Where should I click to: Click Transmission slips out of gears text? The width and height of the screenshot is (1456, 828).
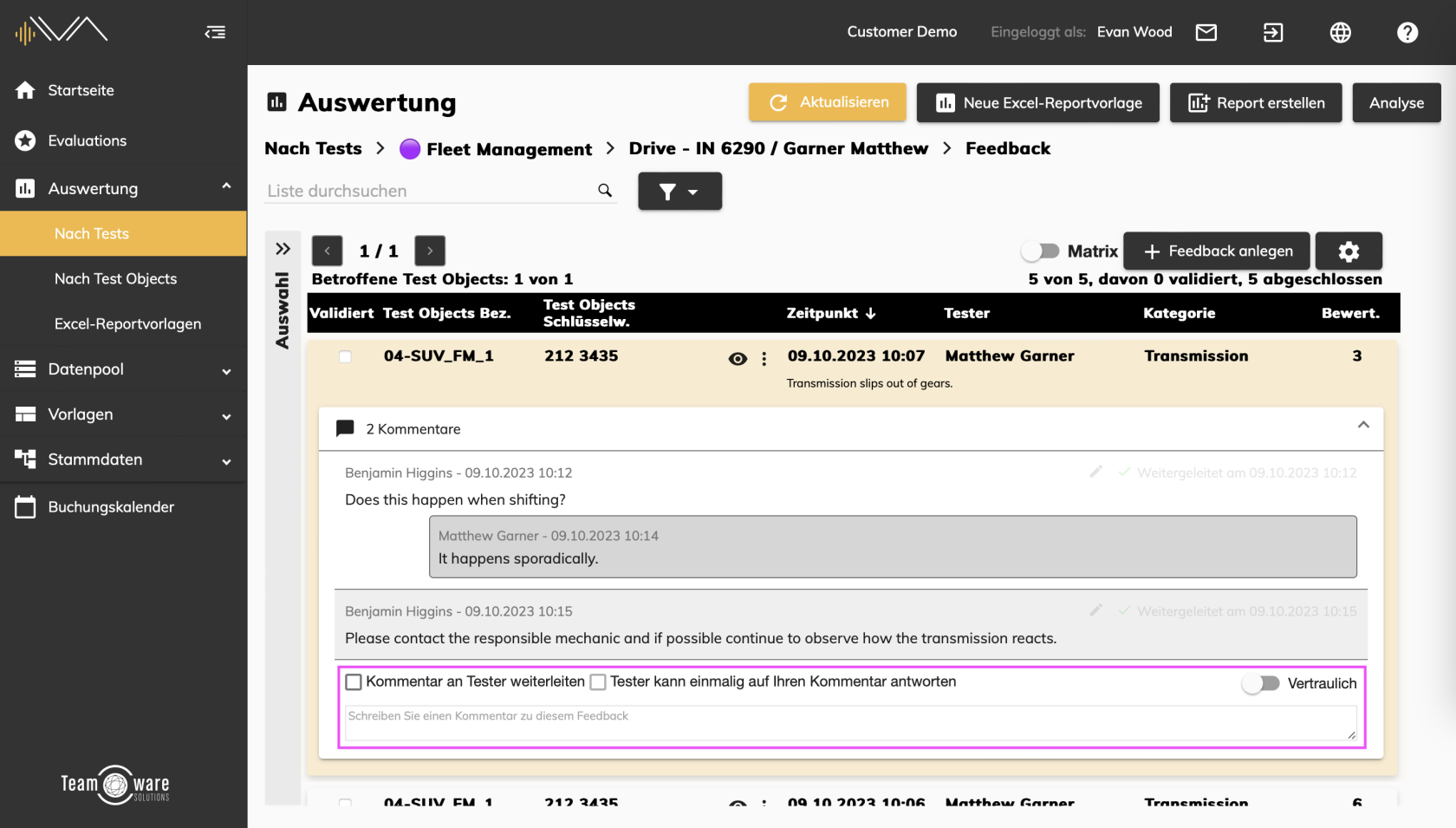[869, 383]
